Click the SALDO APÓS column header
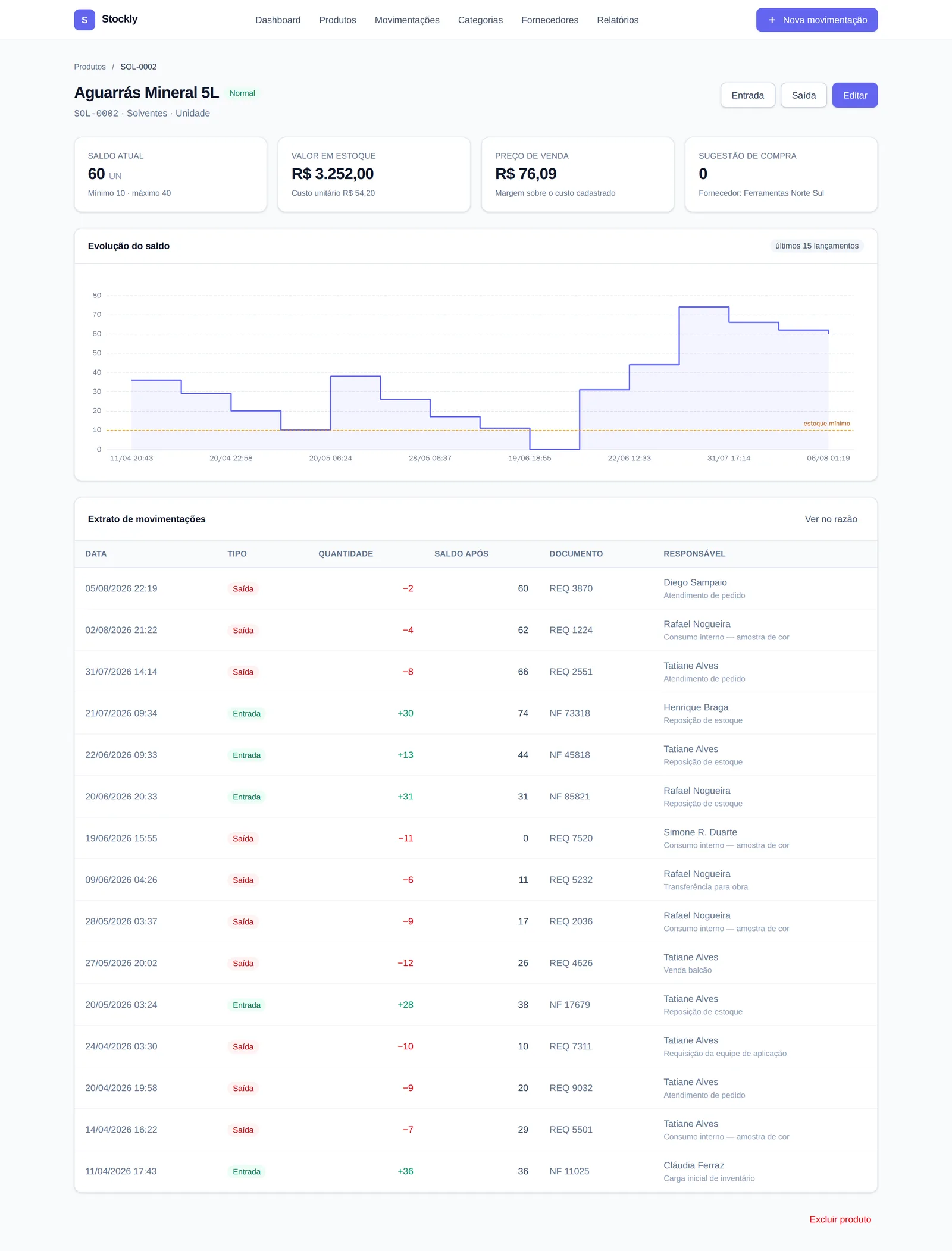Image resolution: width=952 pixels, height=1251 pixels. click(x=461, y=554)
